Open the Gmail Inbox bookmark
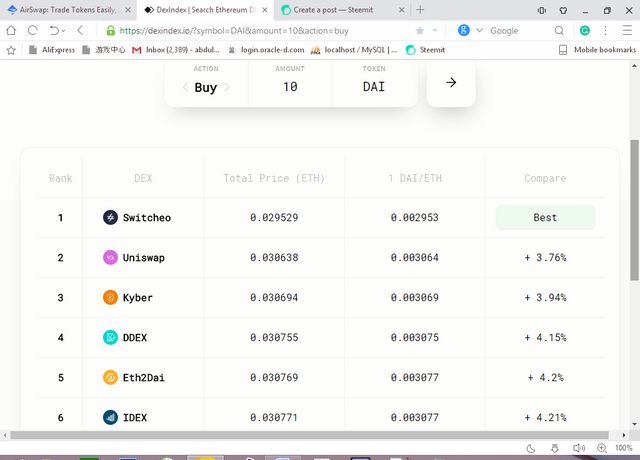This screenshot has height=460, width=640. point(176,50)
